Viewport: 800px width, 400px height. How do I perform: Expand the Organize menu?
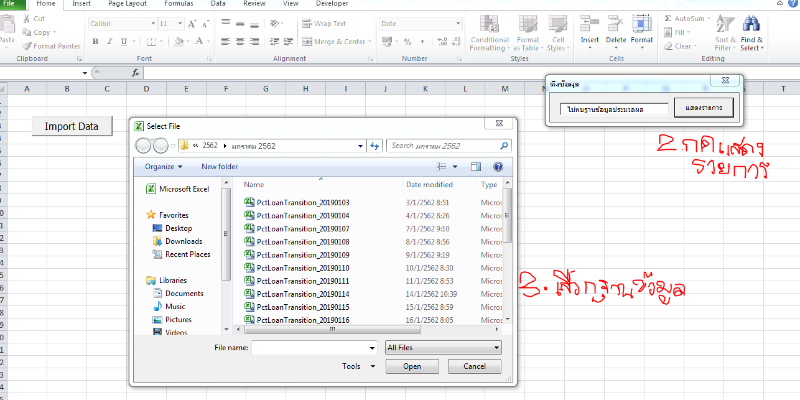point(165,167)
